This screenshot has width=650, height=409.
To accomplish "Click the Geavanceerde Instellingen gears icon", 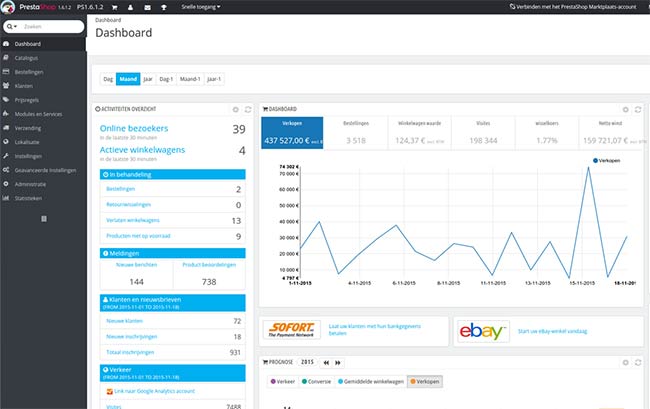I will pos(6,170).
